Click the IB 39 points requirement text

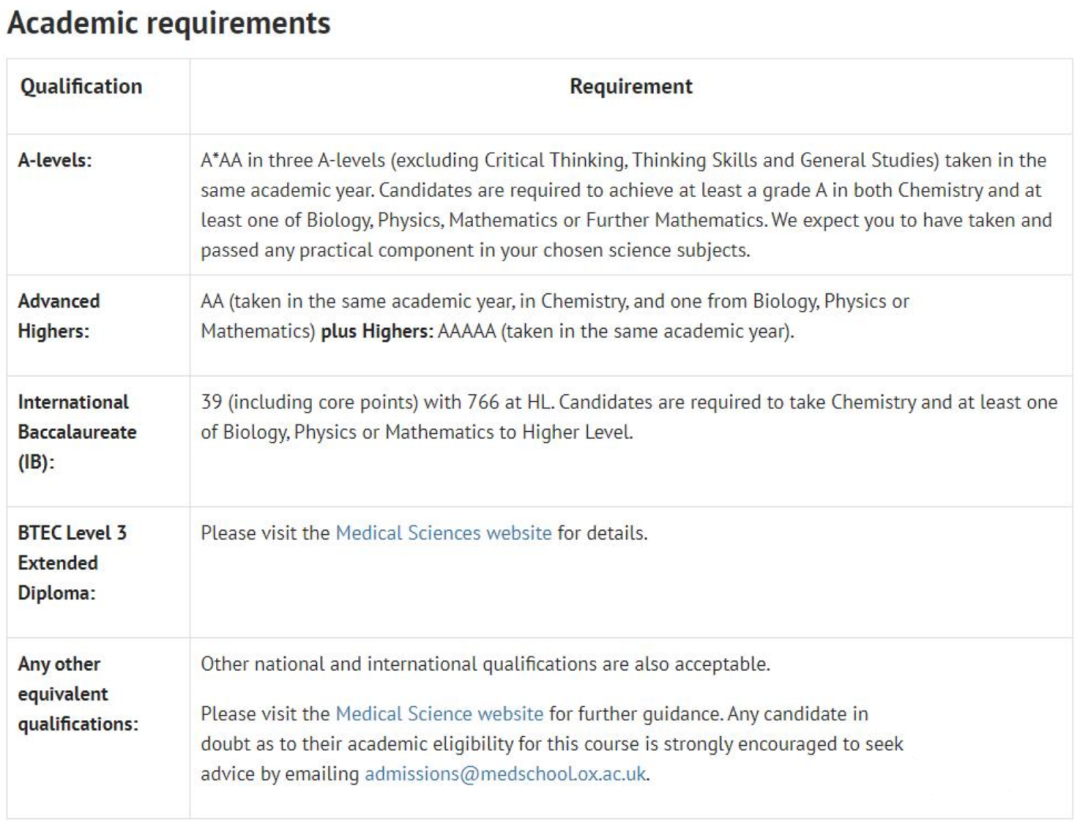(629, 417)
